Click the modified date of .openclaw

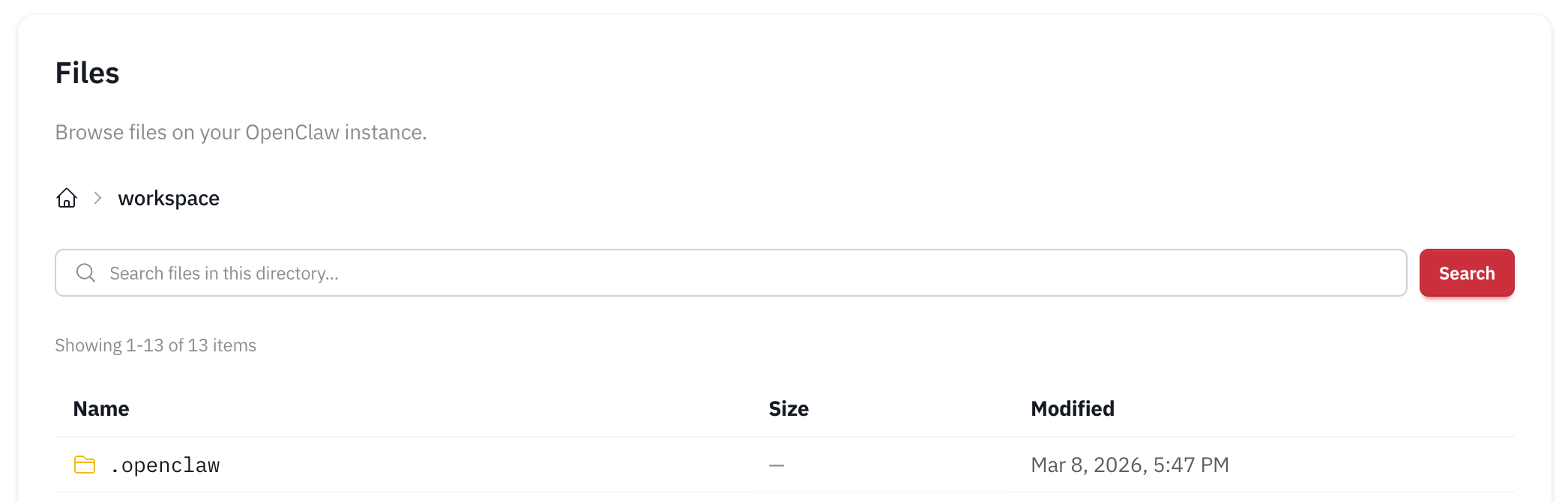tap(1130, 465)
